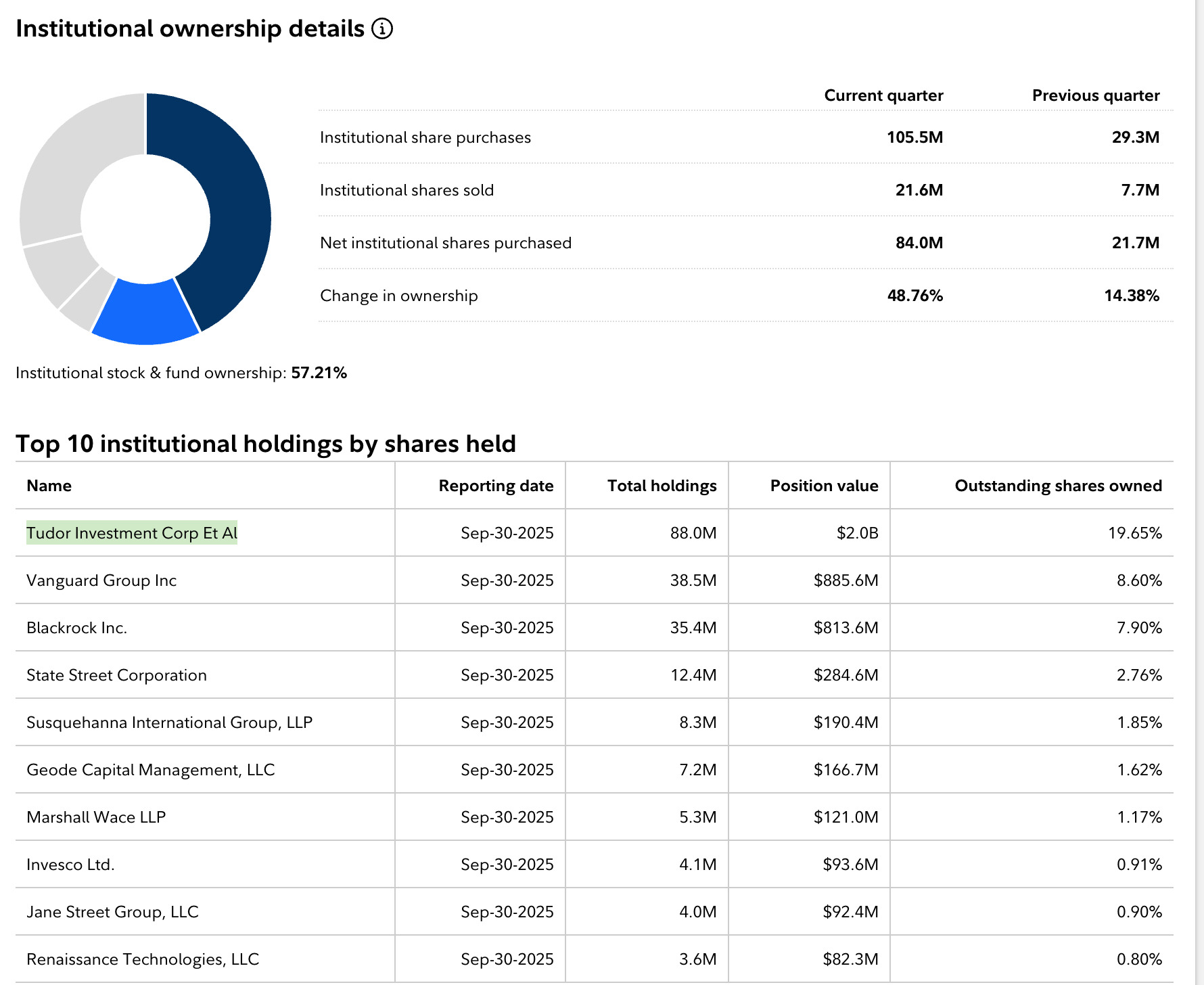
Task: Click the Position value column header
Action: coord(824,486)
